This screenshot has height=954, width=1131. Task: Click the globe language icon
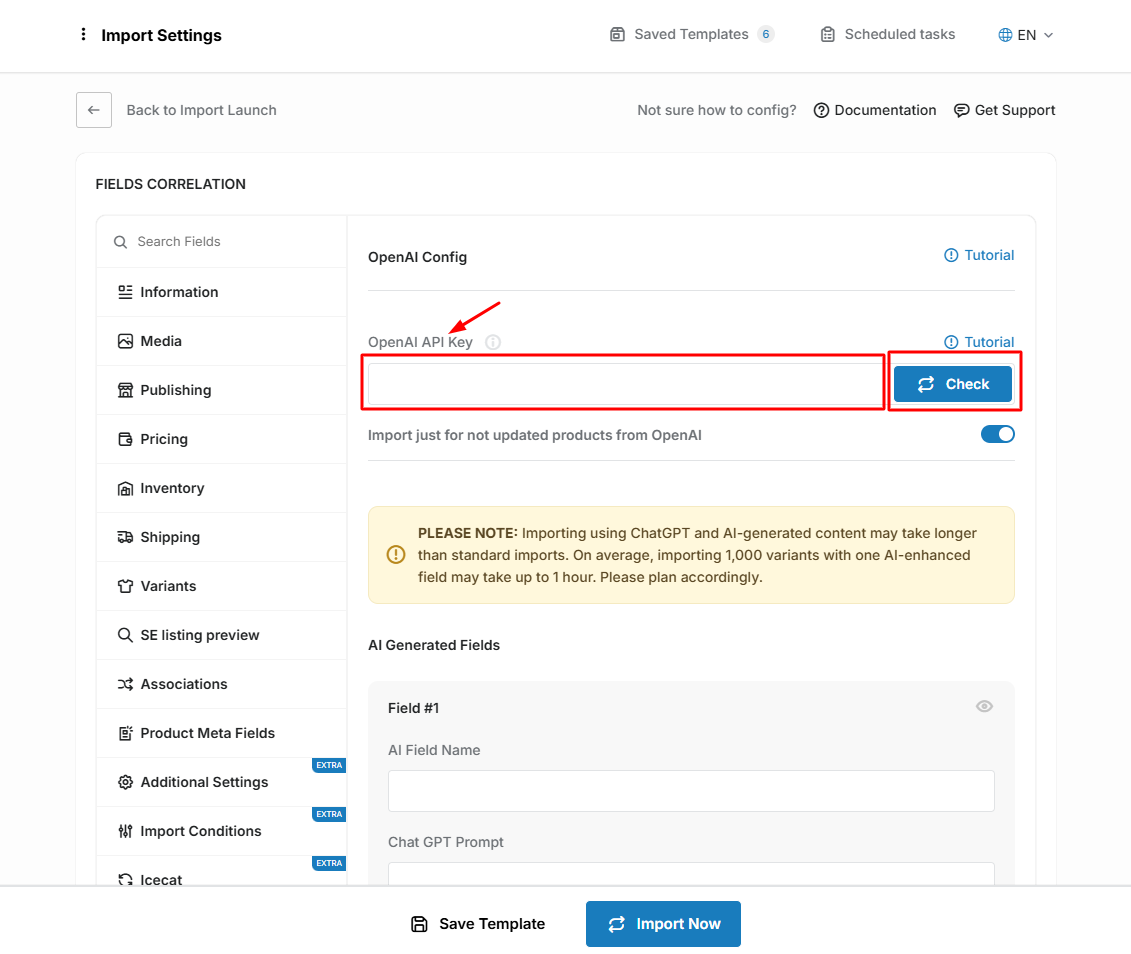coord(1005,35)
